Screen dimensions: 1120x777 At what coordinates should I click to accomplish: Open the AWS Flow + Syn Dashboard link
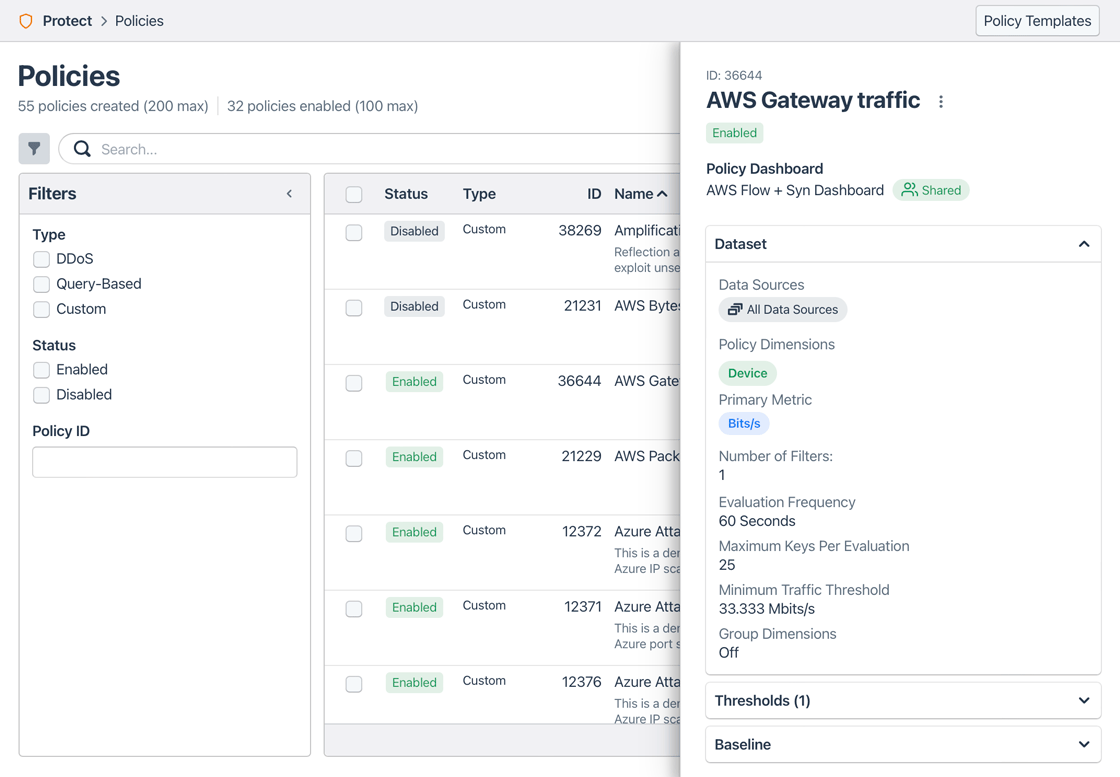795,190
